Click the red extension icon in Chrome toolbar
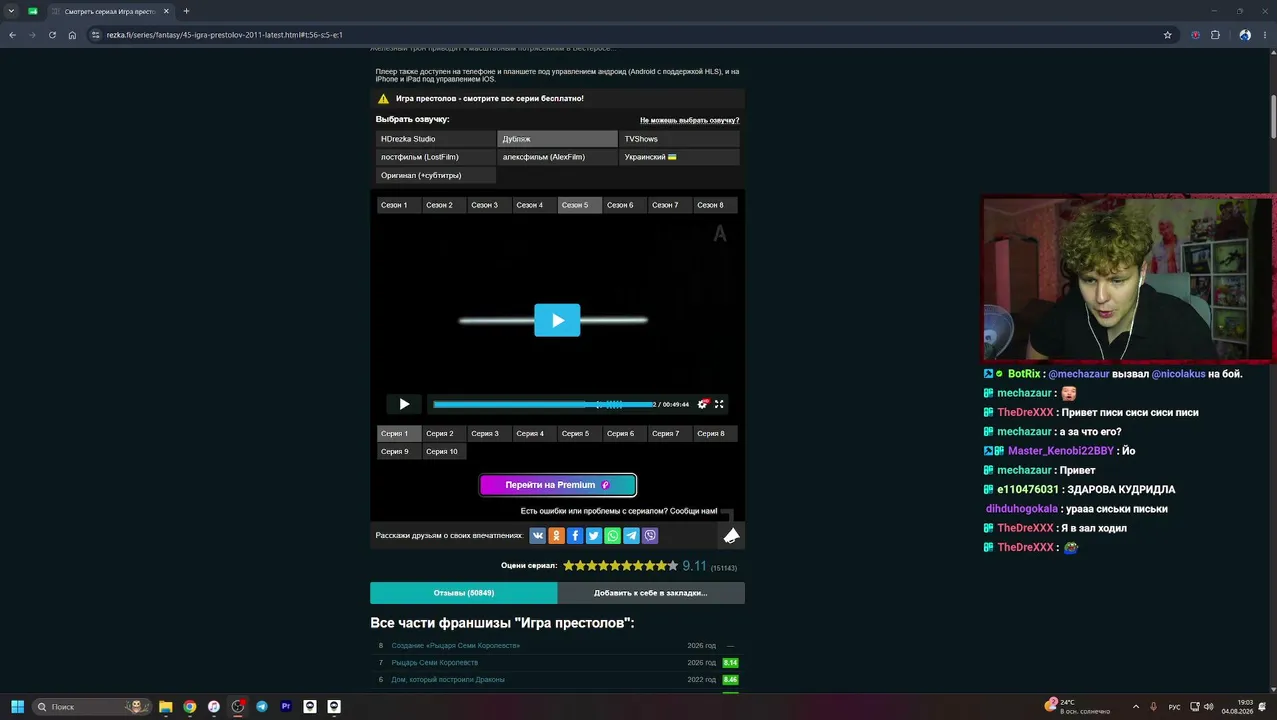 pos(1195,35)
